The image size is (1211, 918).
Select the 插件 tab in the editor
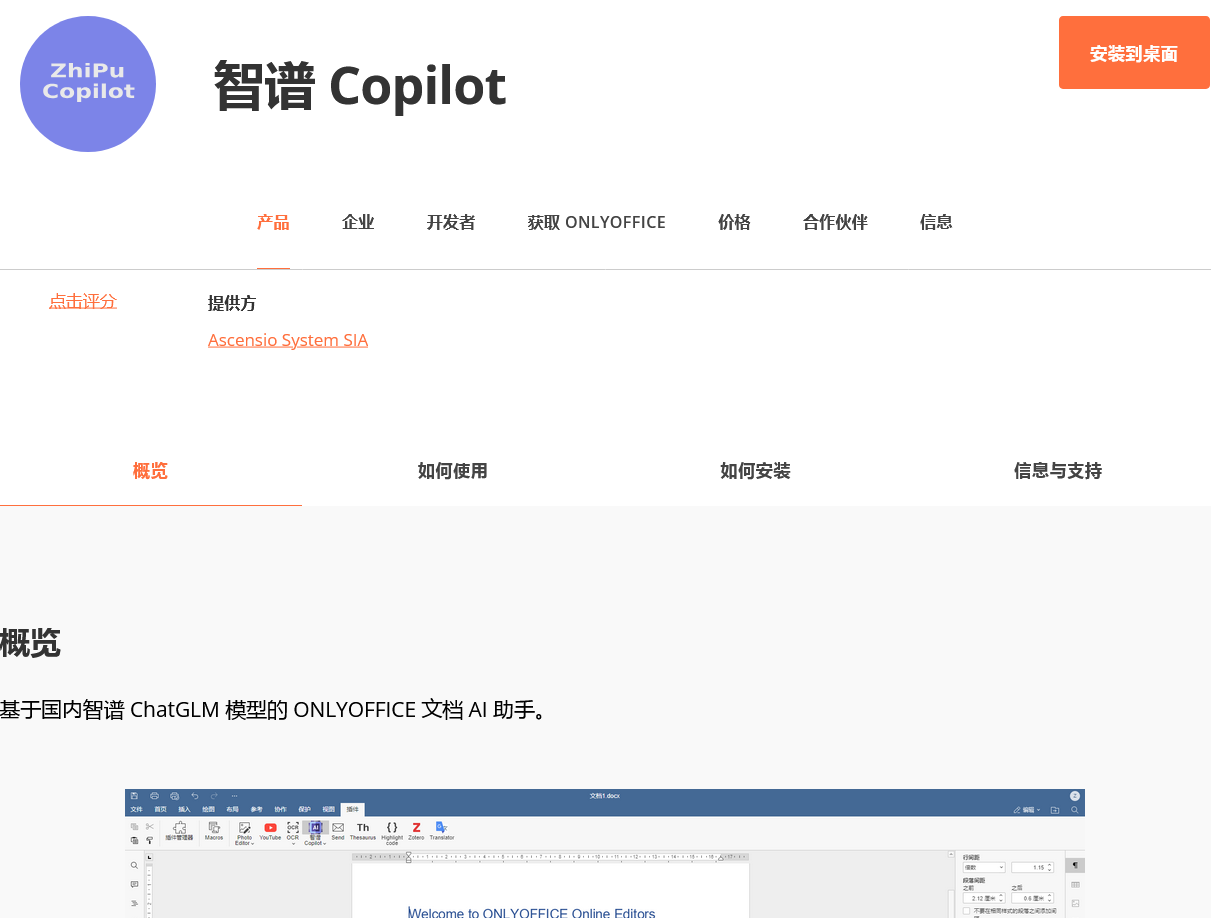(353, 809)
